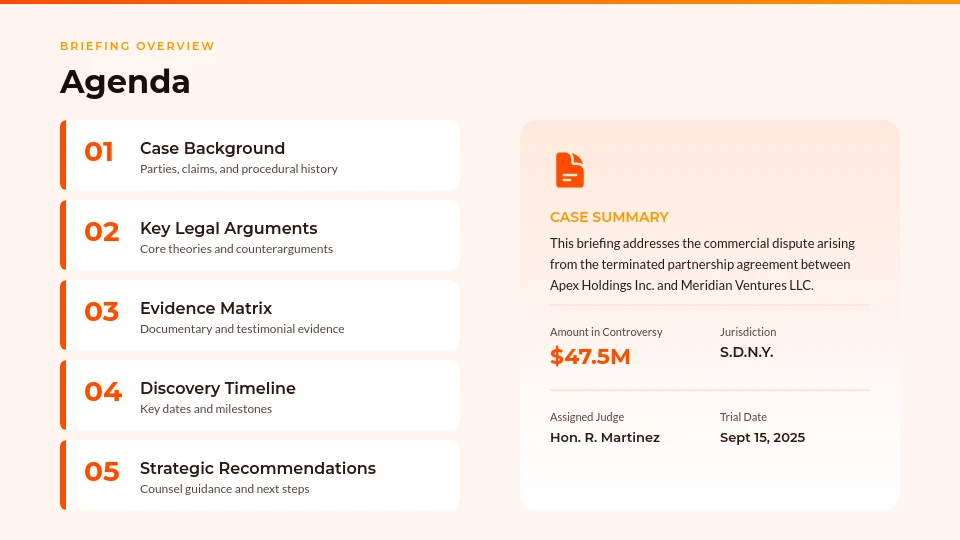Select the $47.5M amount value
Image resolution: width=960 pixels, height=540 pixels.
(590, 356)
